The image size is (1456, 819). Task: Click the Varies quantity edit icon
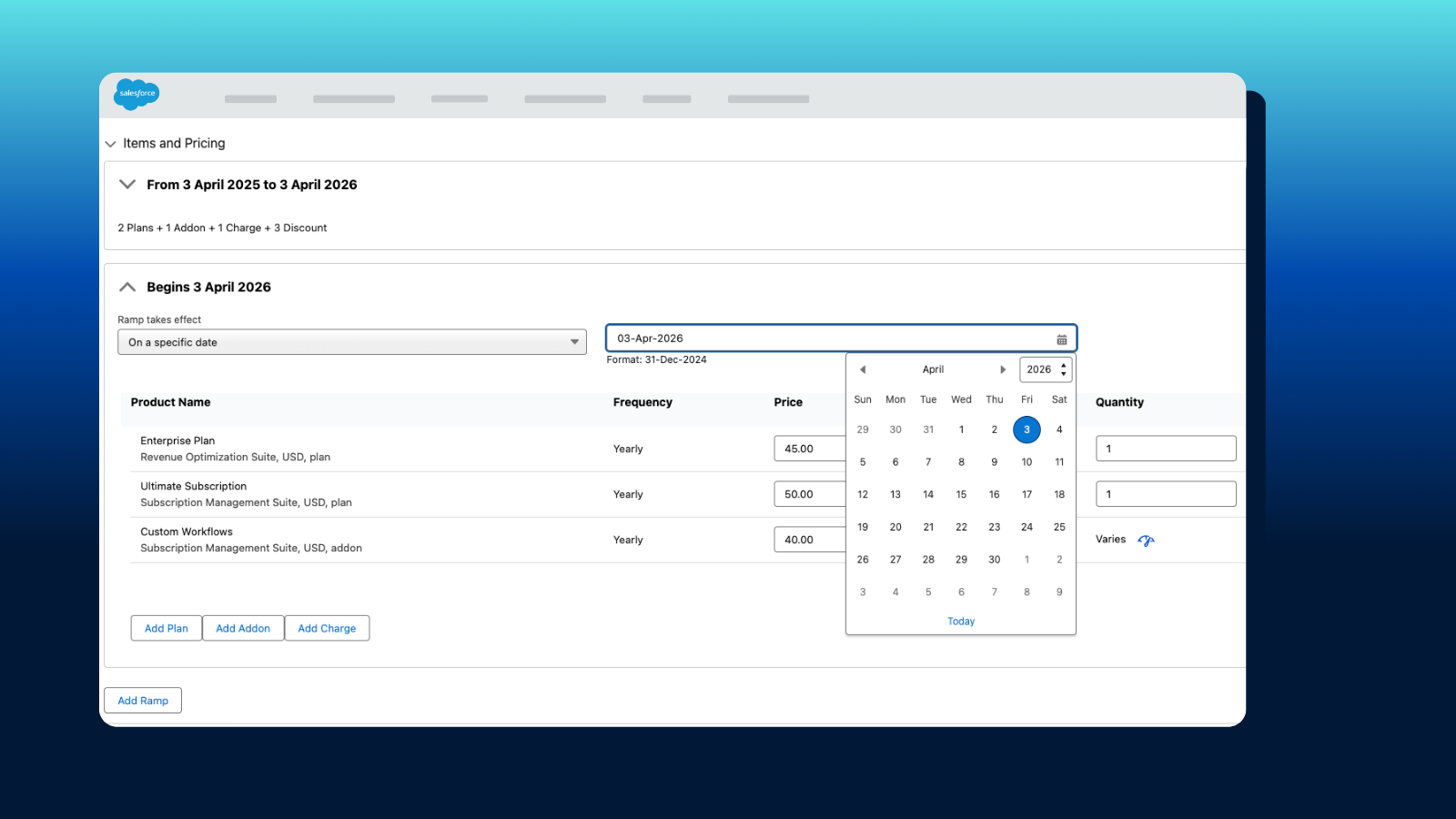coord(1146,541)
